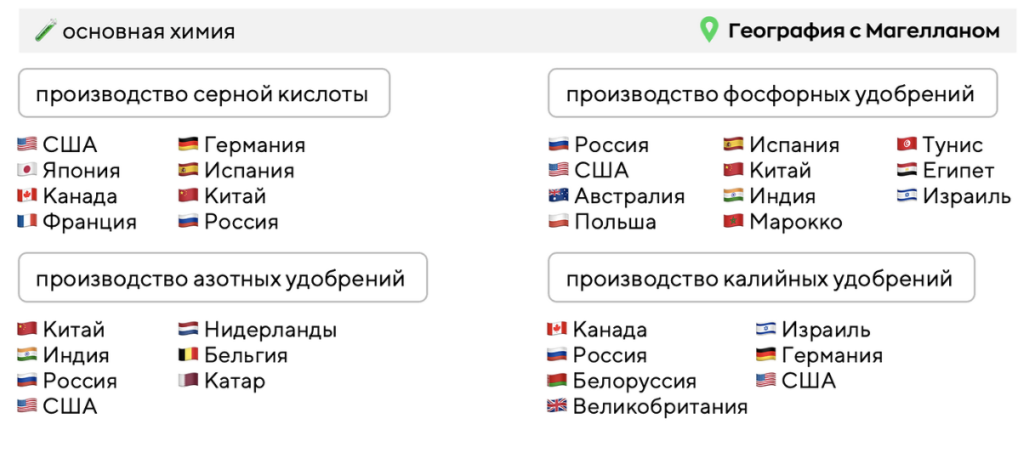This screenshot has width=1024, height=452.
Task: Click the green location pin icon
Action: click(708, 31)
